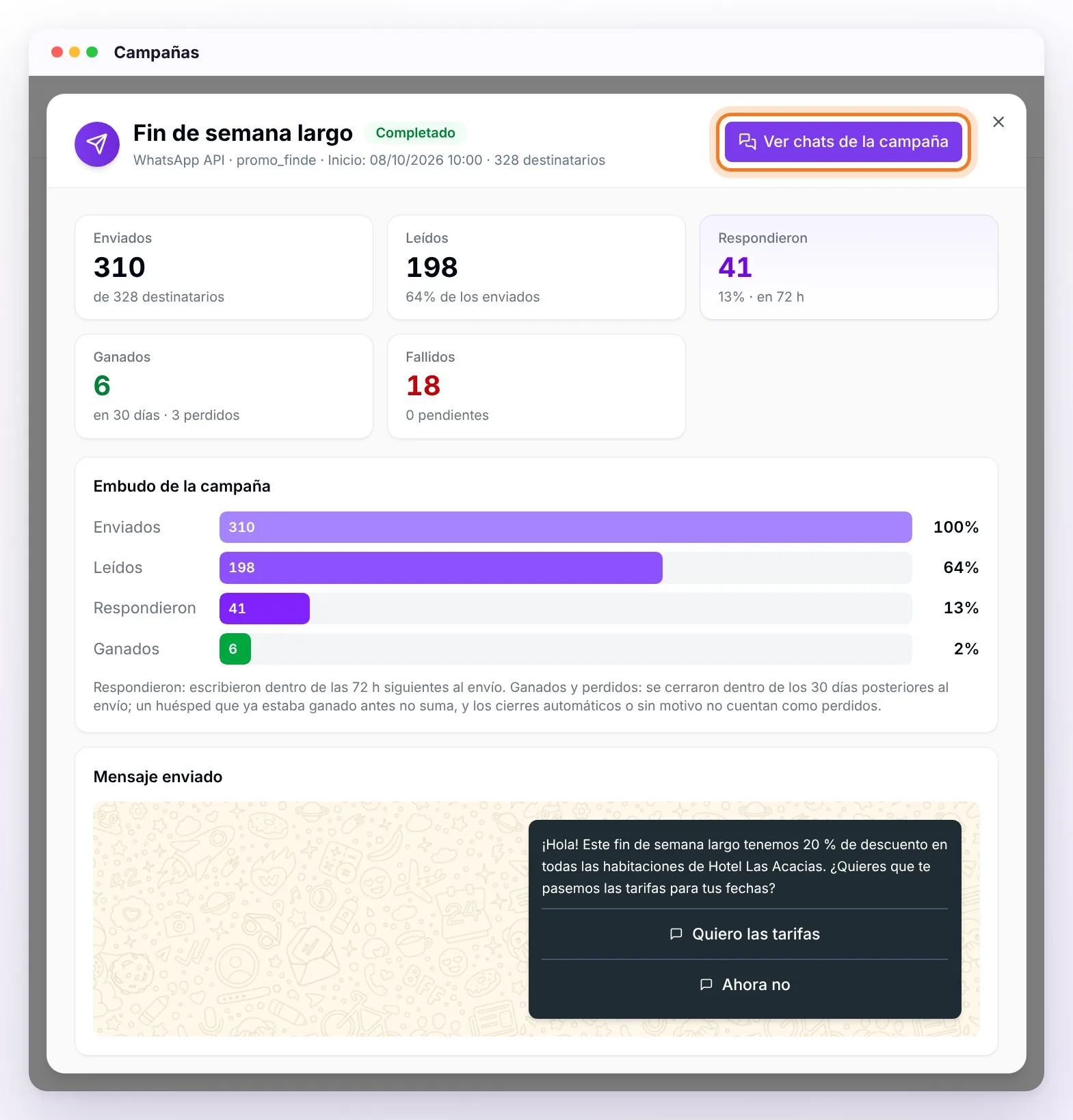This screenshot has height=1120, width=1073.
Task: Click the Enviados 310 funnel bar
Action: tap(566, 527)
